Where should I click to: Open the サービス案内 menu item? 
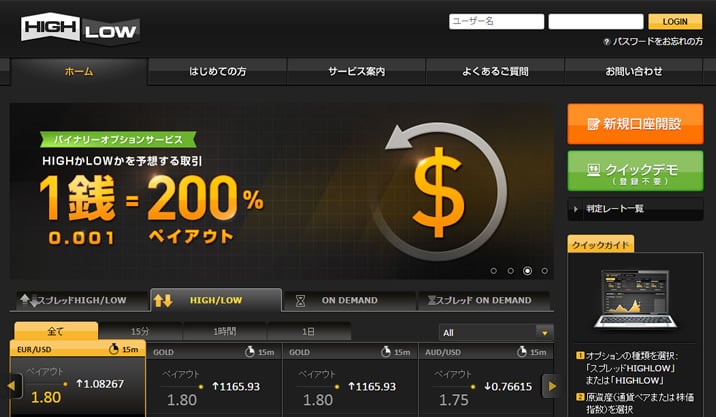(x=356, y=72)
